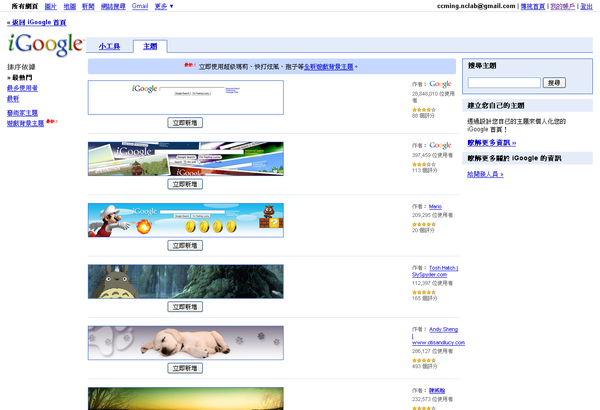Image resolution: width=600 pixels, height=410 pixels.
Task: Open the new game themes link in the banner
Action: pyautogui.click(x=329, y=67)
